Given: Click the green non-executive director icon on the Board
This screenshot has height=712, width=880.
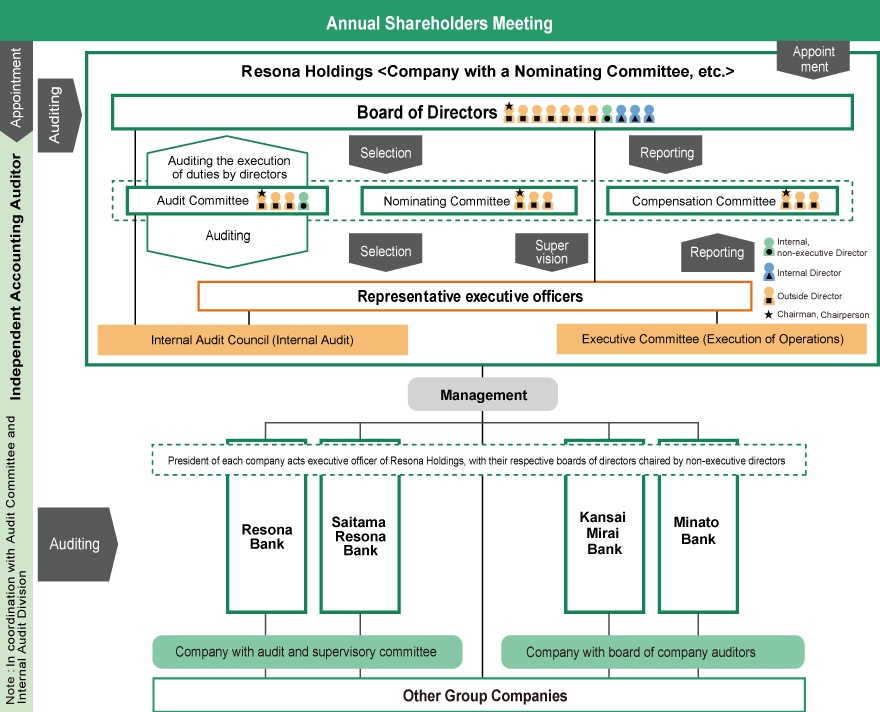Looking at the screenshot, I should [x=607, y=114].
